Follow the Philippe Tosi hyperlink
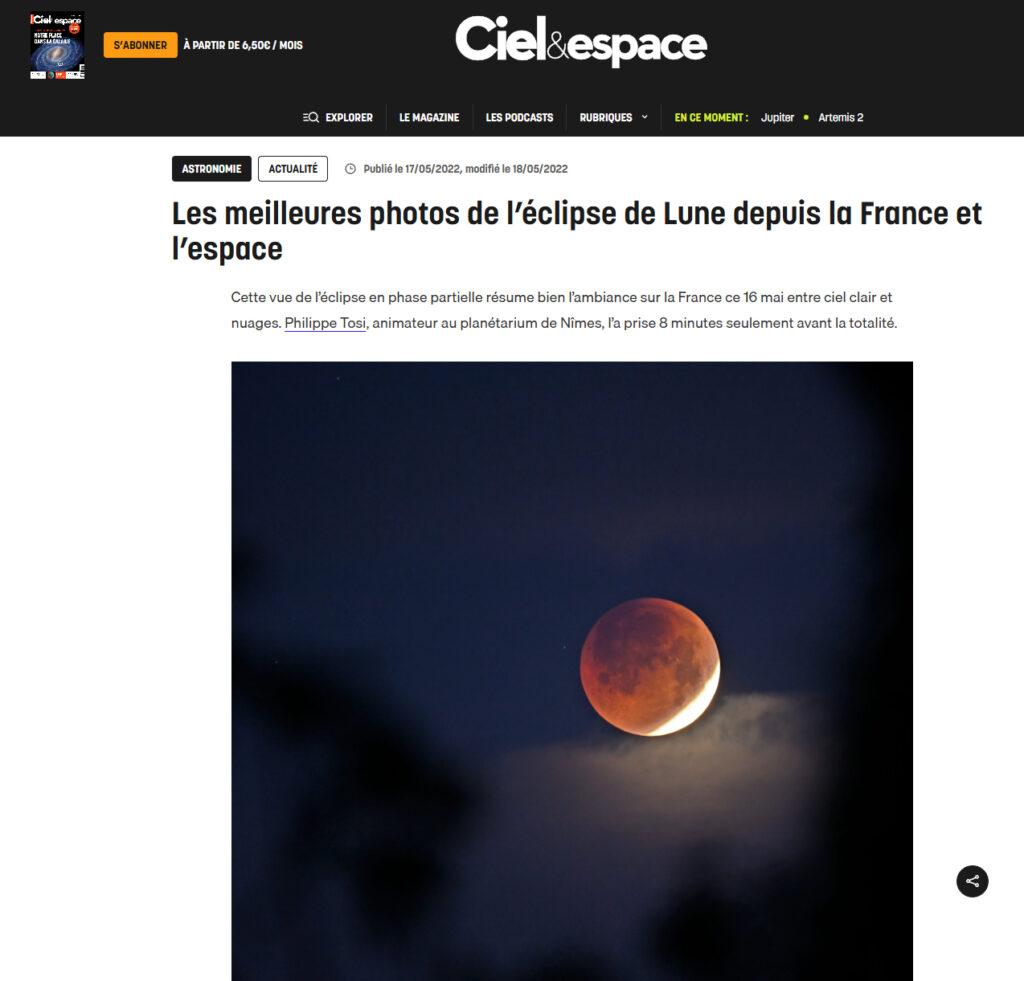 tap(325, 323)
